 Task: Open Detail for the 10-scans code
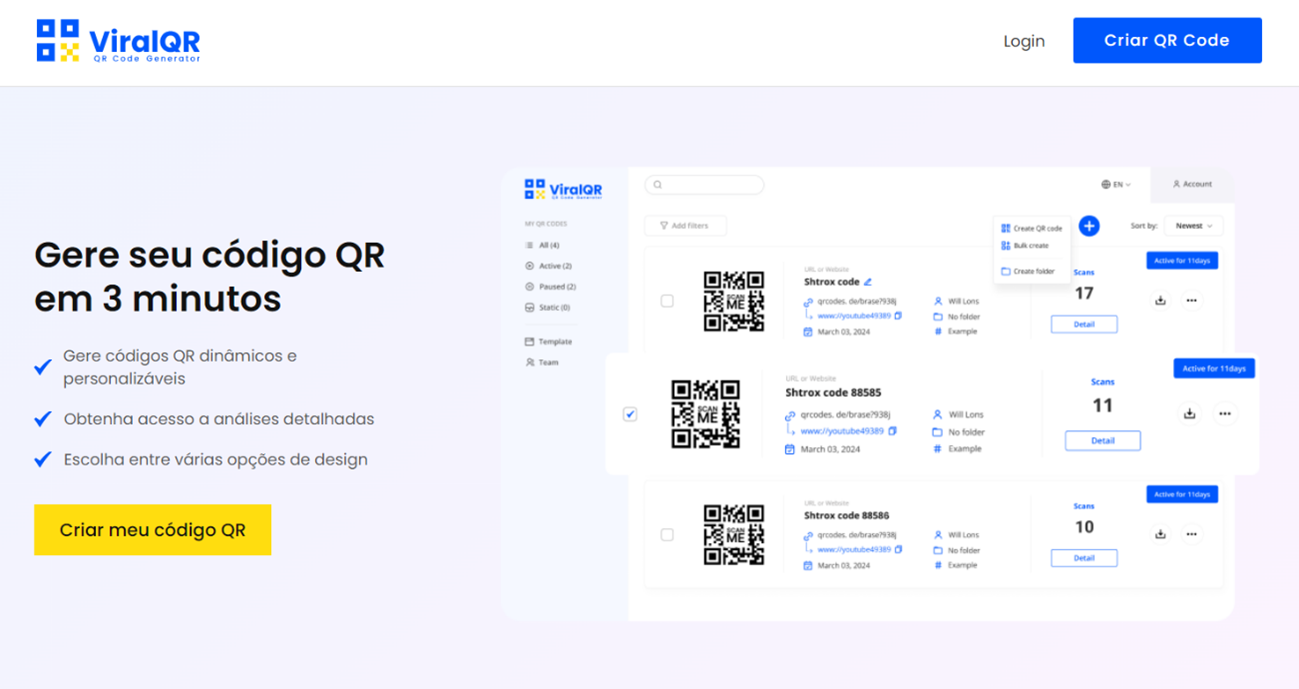pos(1084,558)
